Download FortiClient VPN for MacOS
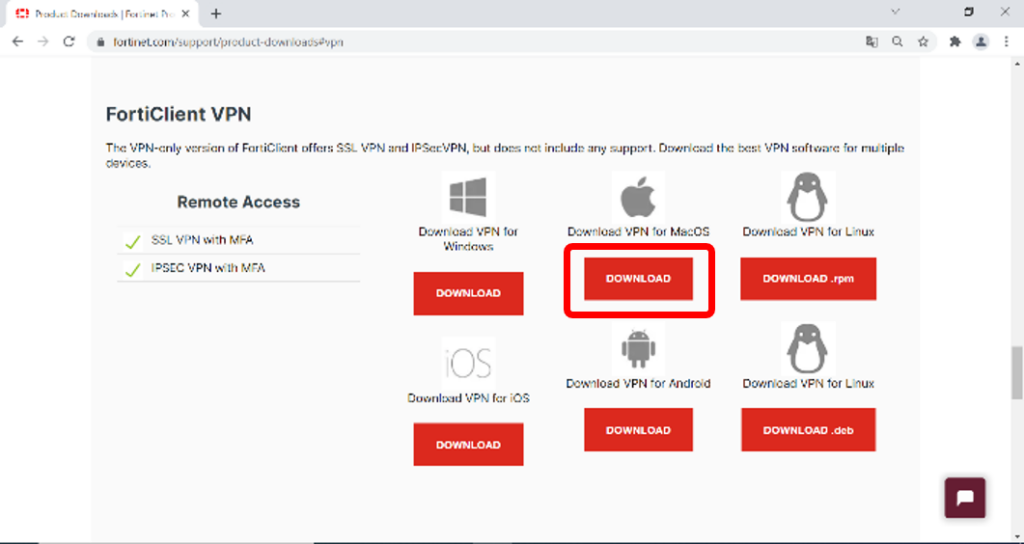Image resolution: width=1024 pixels, height=544 pixels. (x=638, y=278)
